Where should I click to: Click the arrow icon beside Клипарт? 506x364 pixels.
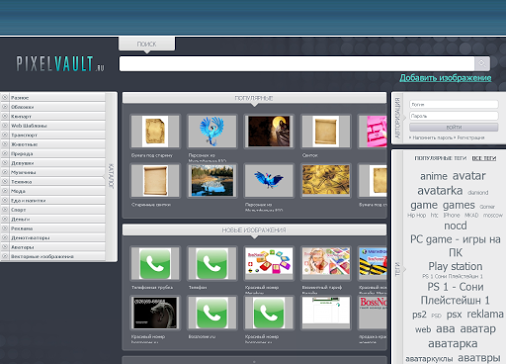click(x=5, y=116)
